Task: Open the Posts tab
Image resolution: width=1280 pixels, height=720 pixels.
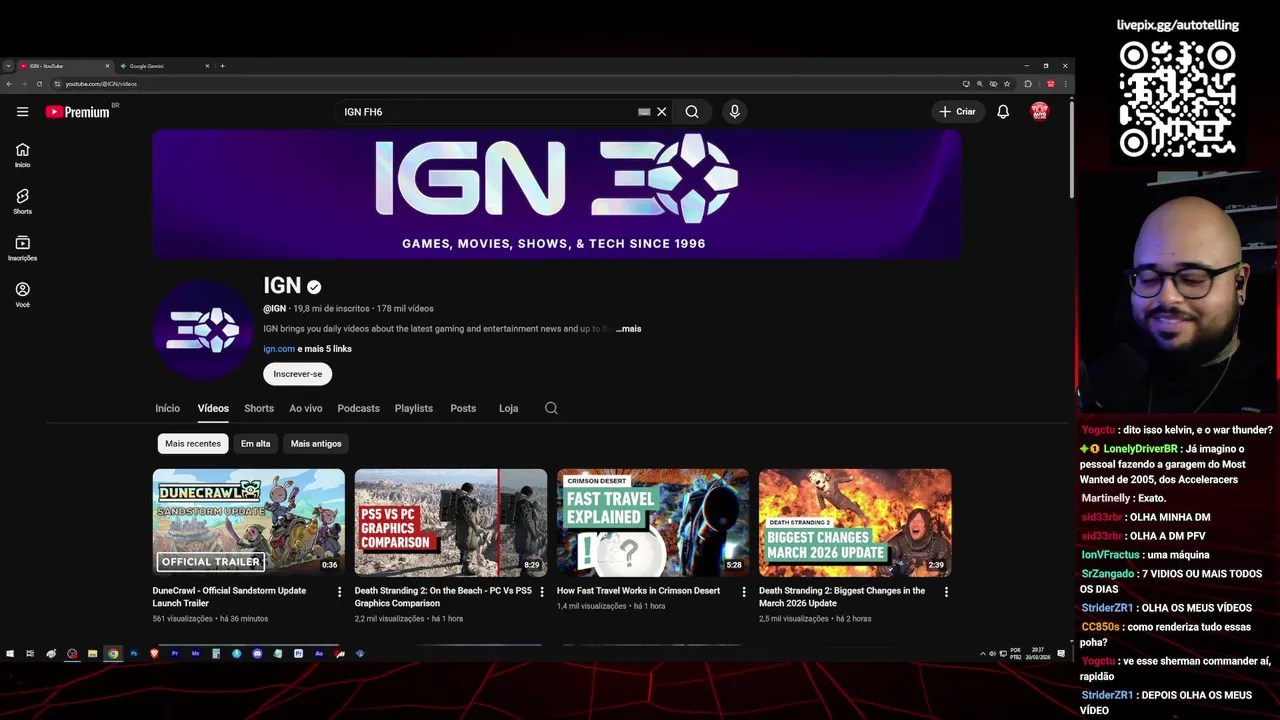Action: point(463,408)
